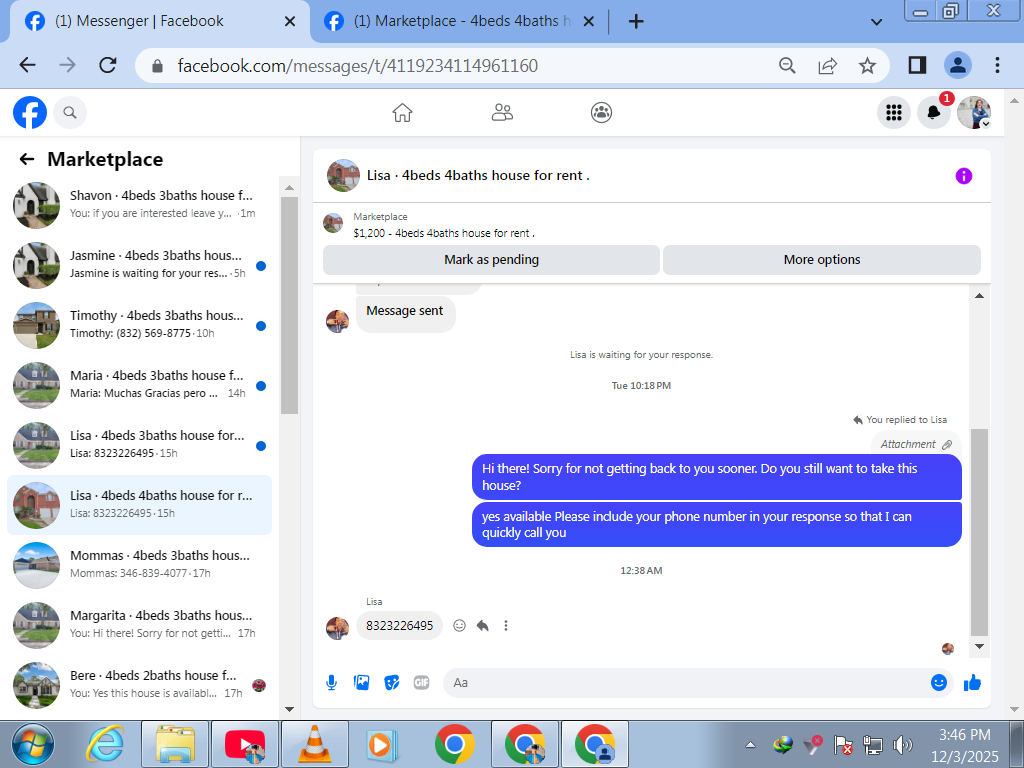Show hidden tray icons arrow
Screen dimensions: 1024x768
point(750,745)
